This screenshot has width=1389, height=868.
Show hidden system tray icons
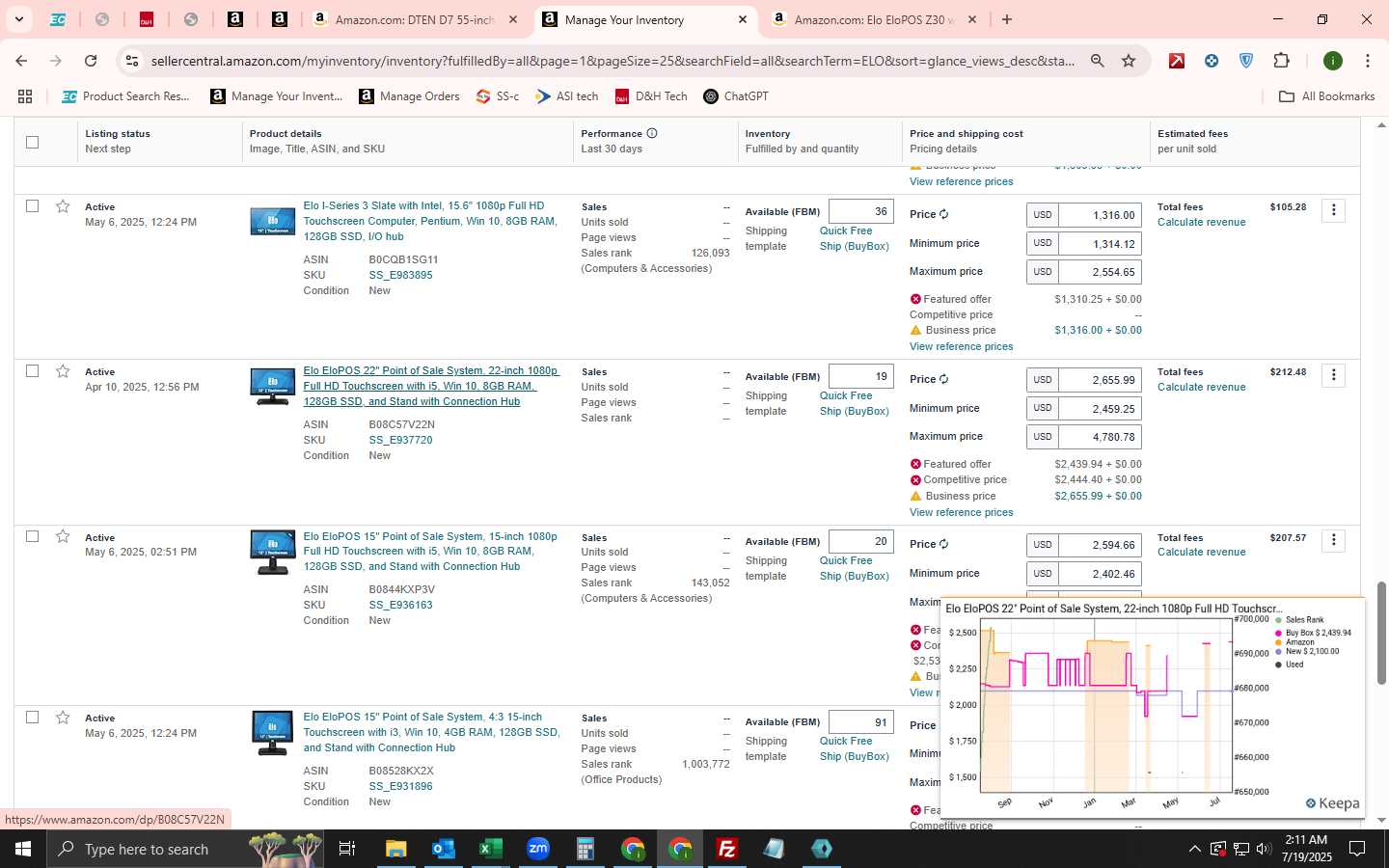coord(1194,849)
